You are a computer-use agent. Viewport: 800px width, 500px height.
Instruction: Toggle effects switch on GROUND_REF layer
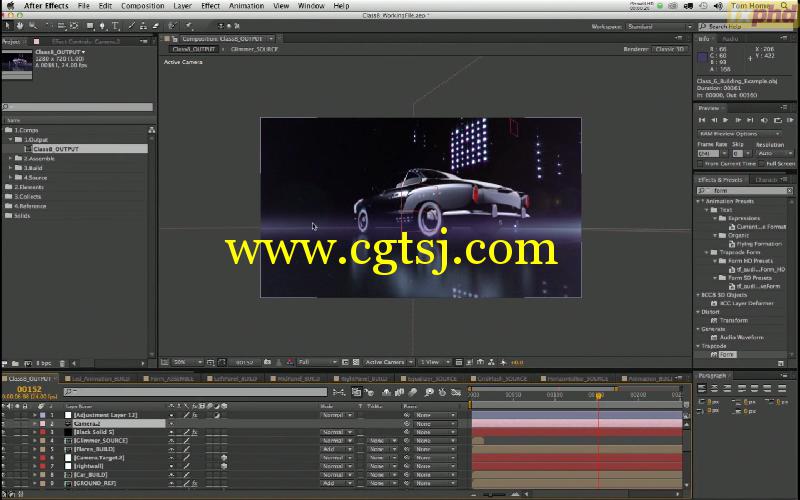pyautogui.click(x=194, y=483)
